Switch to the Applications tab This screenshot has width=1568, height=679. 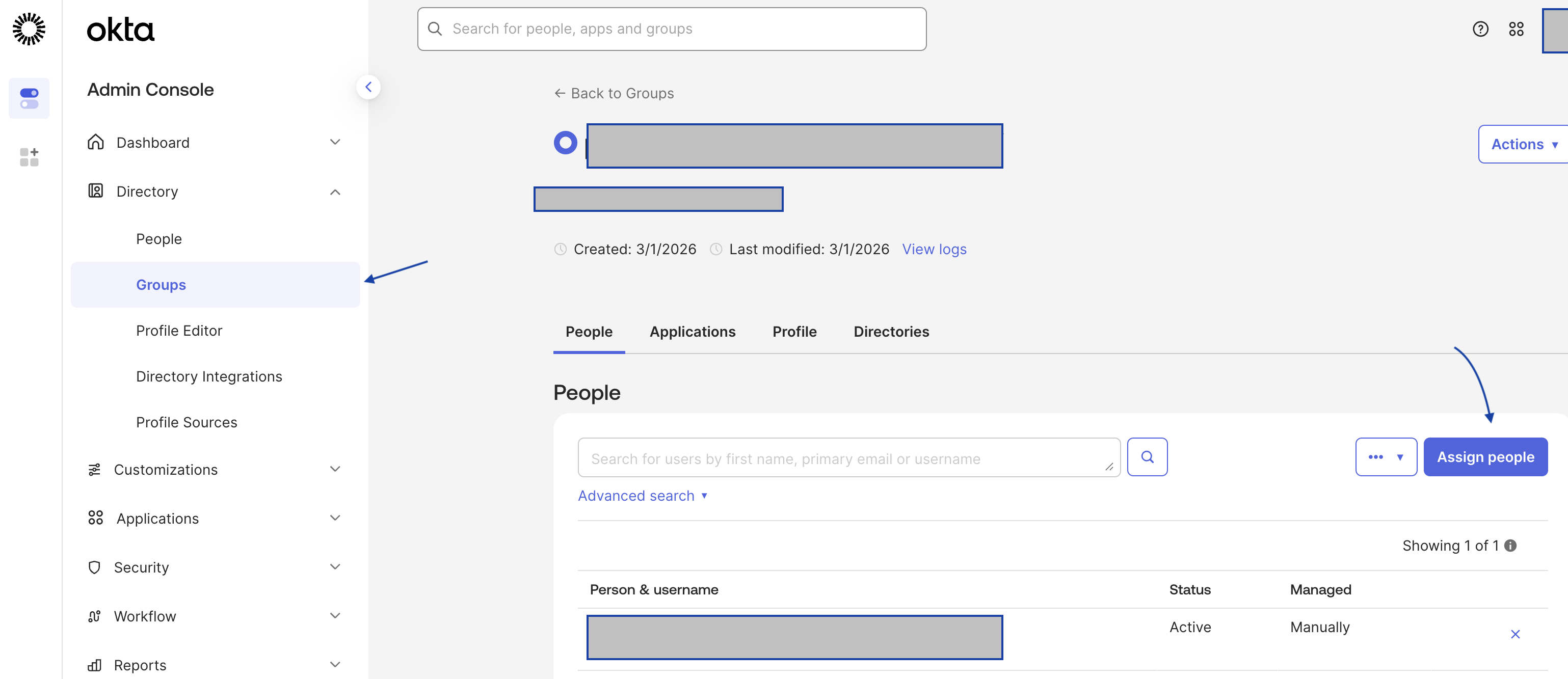pos(692,332)
